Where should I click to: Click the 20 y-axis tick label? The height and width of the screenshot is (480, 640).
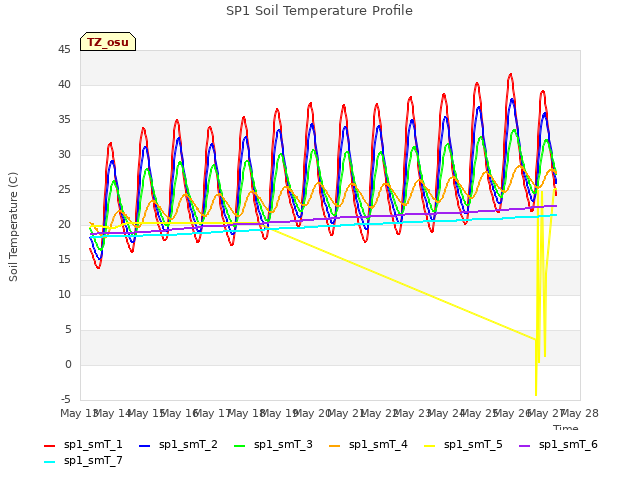pos(64,224)
